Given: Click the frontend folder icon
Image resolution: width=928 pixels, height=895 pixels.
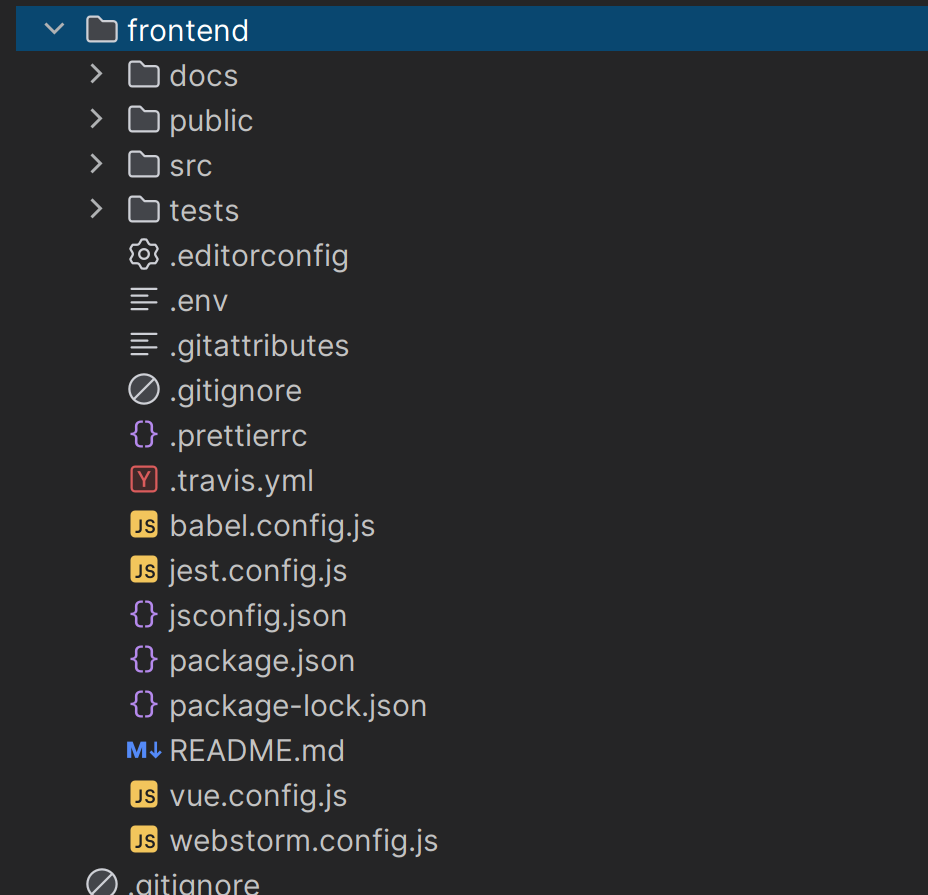Looking at the screenshot, I should point(102,30).
